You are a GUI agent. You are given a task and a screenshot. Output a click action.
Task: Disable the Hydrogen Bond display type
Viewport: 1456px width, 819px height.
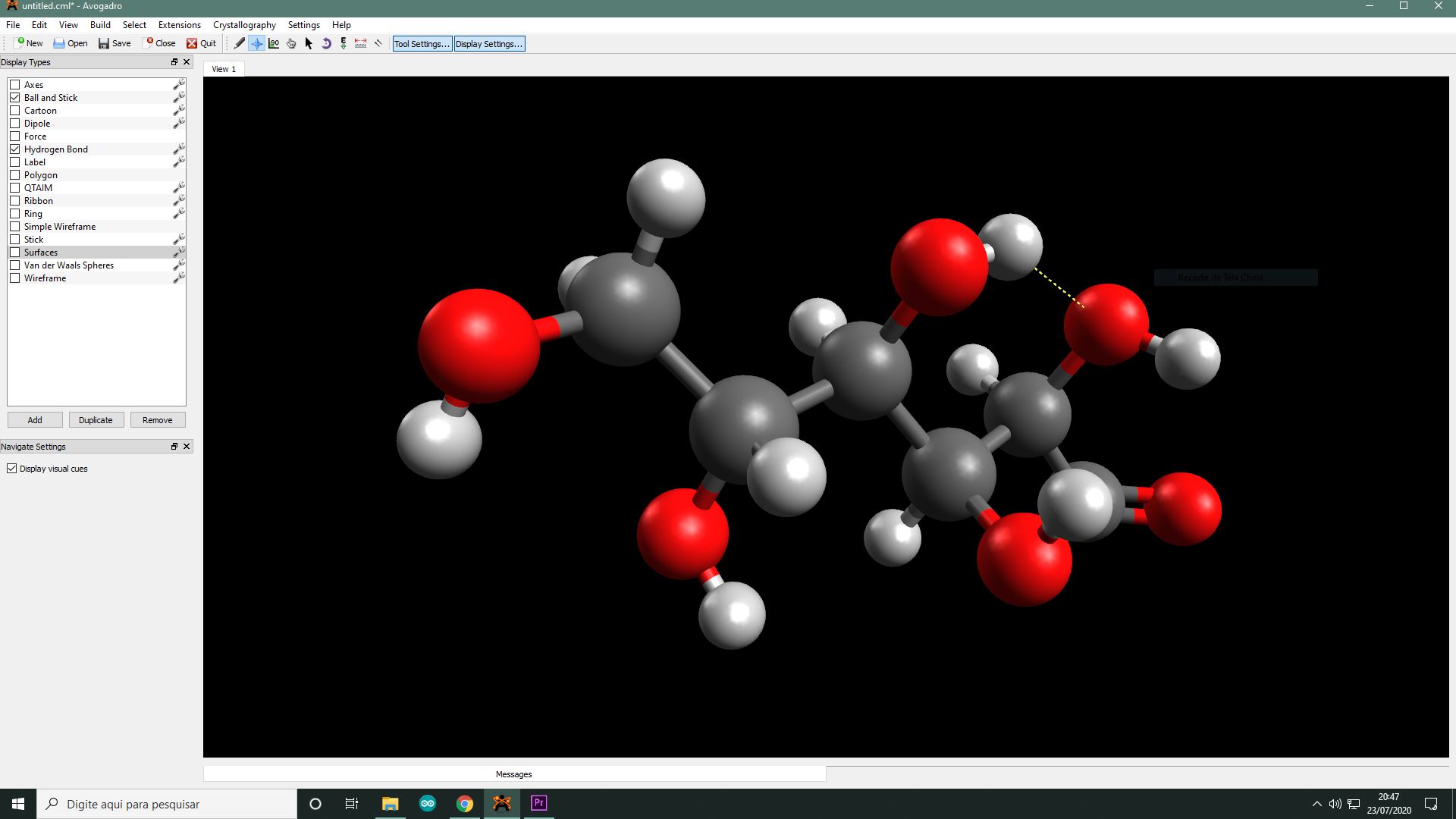[14, 149]
